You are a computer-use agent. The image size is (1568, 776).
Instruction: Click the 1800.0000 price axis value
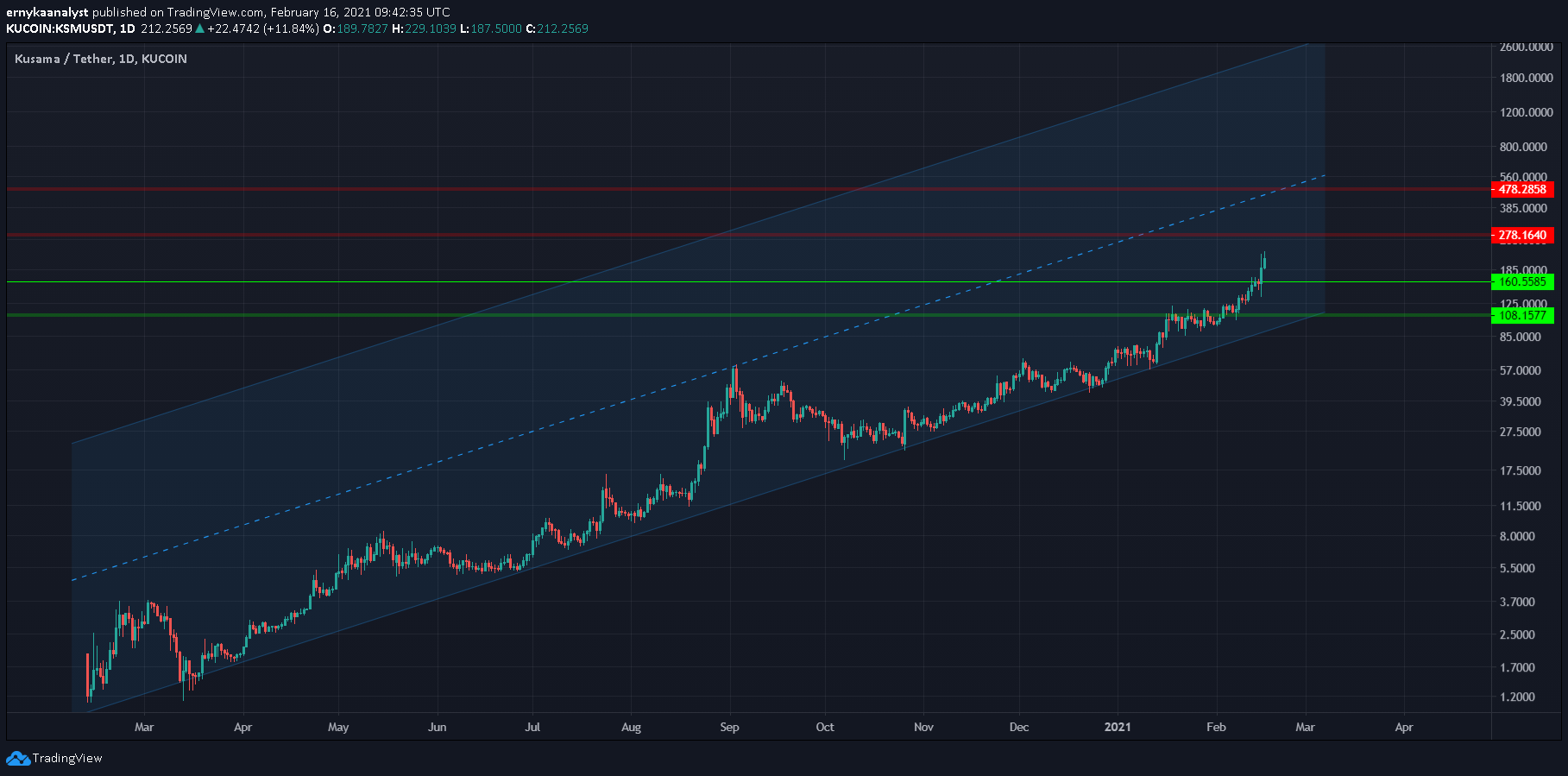[x=1526, y=78]
